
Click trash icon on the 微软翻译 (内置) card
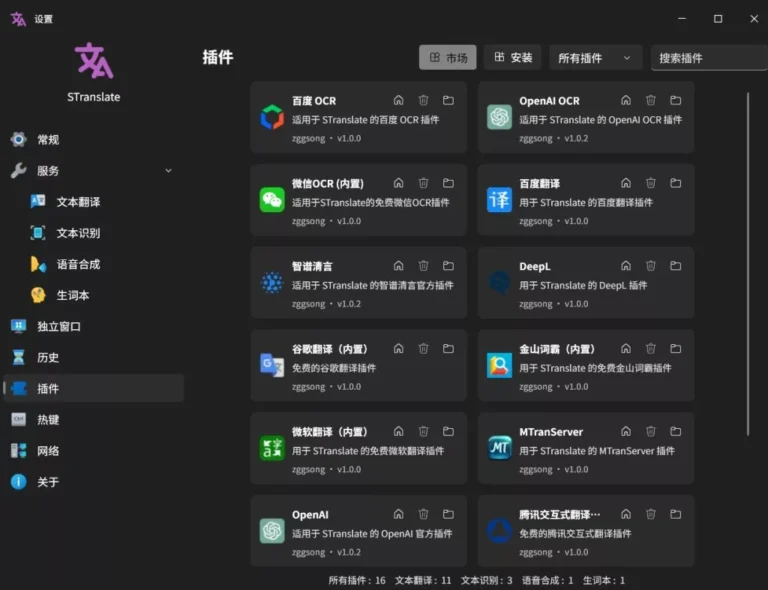pyautogui.click(x=423, y=431)
